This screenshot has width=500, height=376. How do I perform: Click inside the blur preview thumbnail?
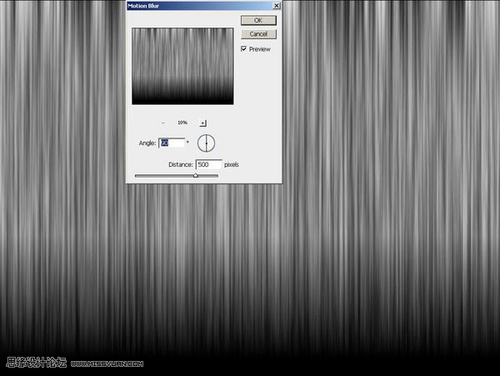click(183, 66)
